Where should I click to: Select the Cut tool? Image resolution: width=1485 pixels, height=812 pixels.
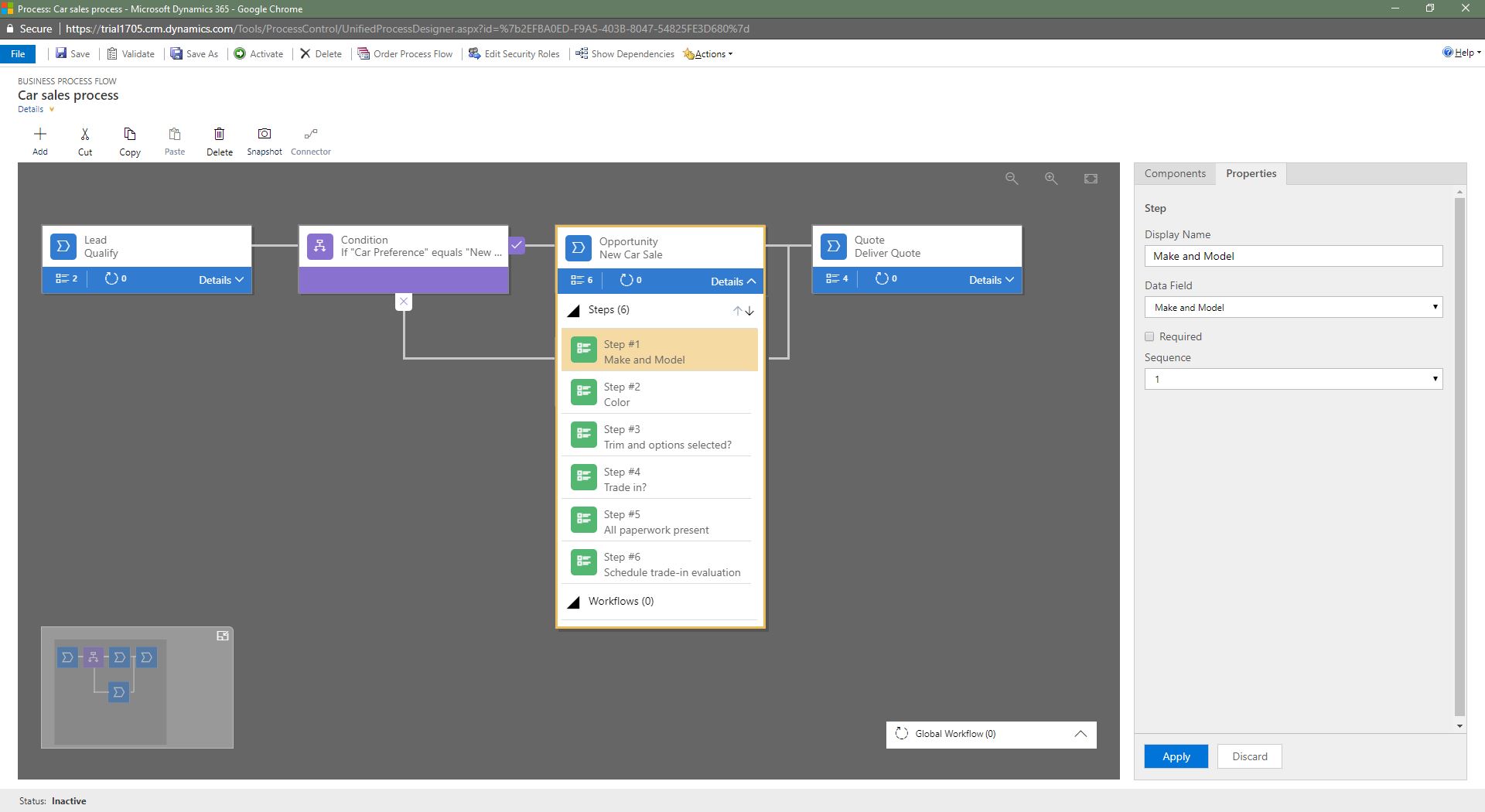pos(85,135)
